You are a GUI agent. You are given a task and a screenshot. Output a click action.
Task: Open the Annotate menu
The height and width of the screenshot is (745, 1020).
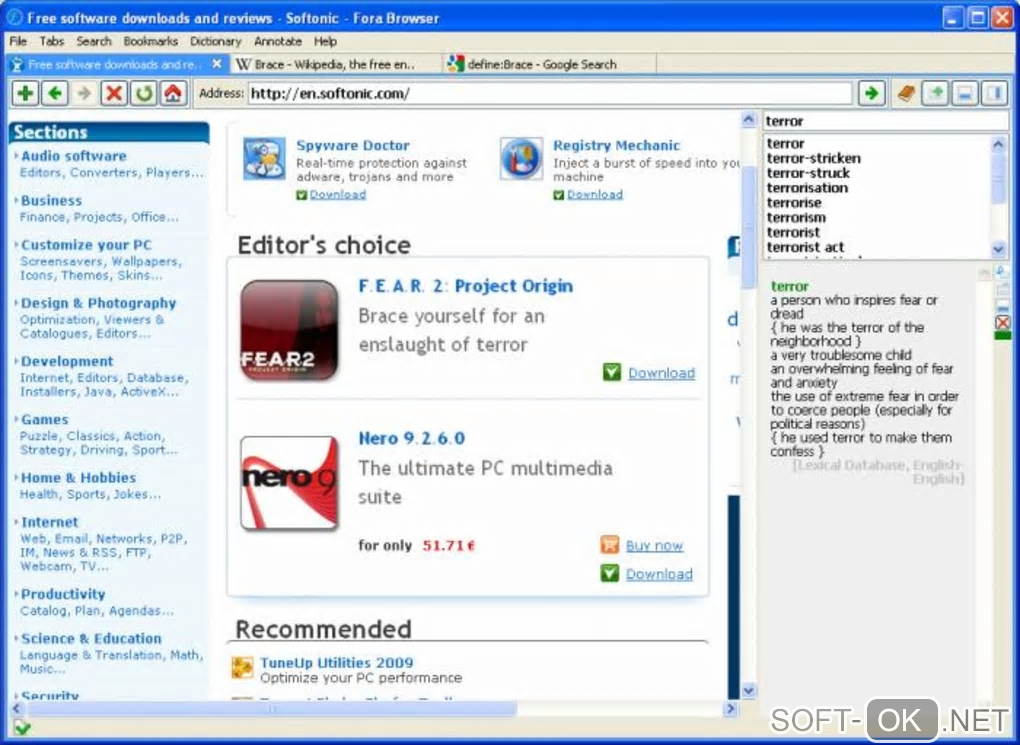(x=278, y=41)
